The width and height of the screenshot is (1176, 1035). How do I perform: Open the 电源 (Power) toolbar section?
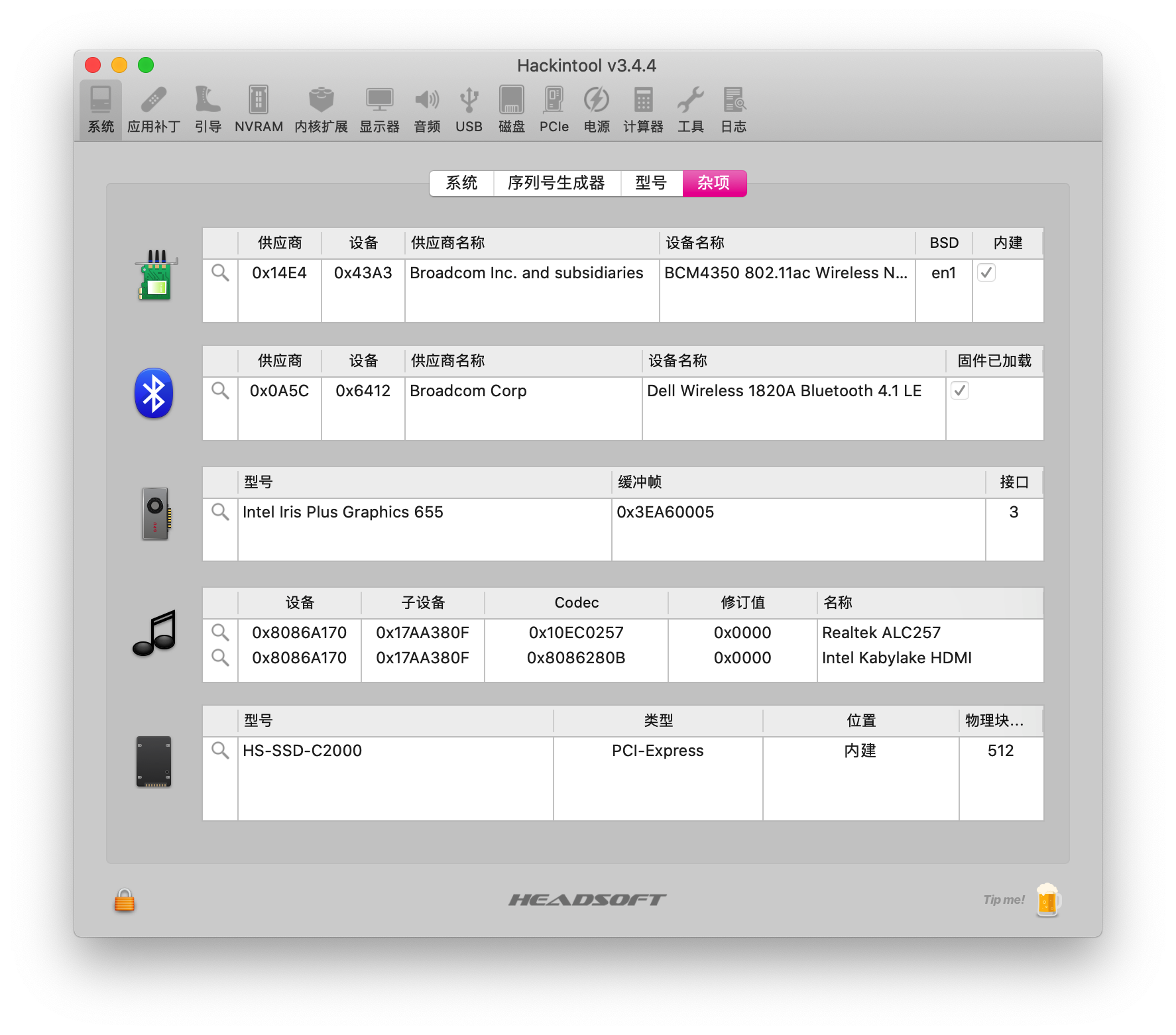tap(596, 109)
